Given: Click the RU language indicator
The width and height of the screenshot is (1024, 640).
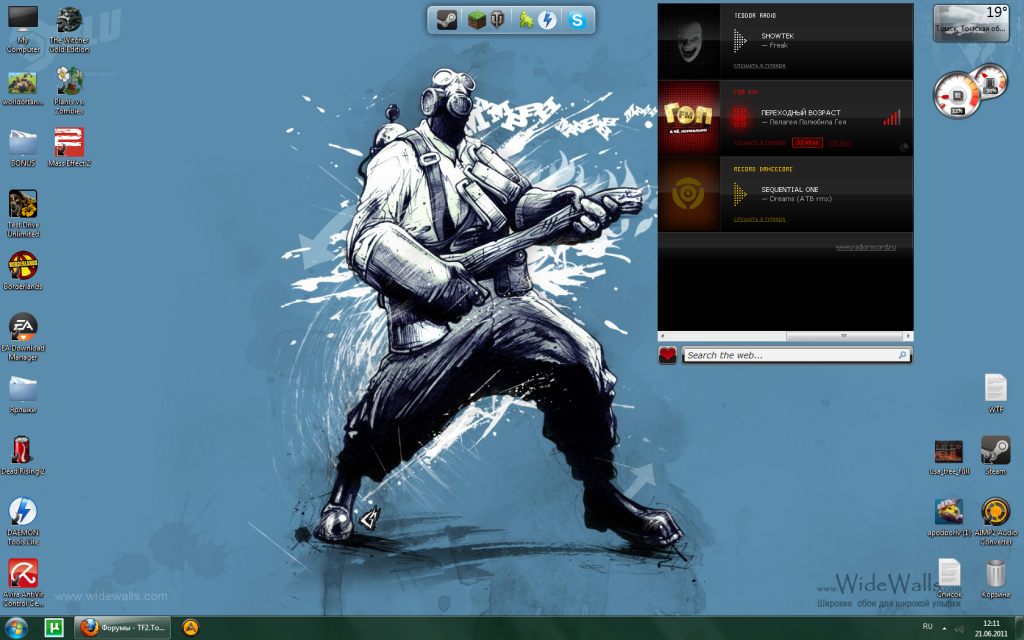Looking at the screenshot, I should (927, 626).
